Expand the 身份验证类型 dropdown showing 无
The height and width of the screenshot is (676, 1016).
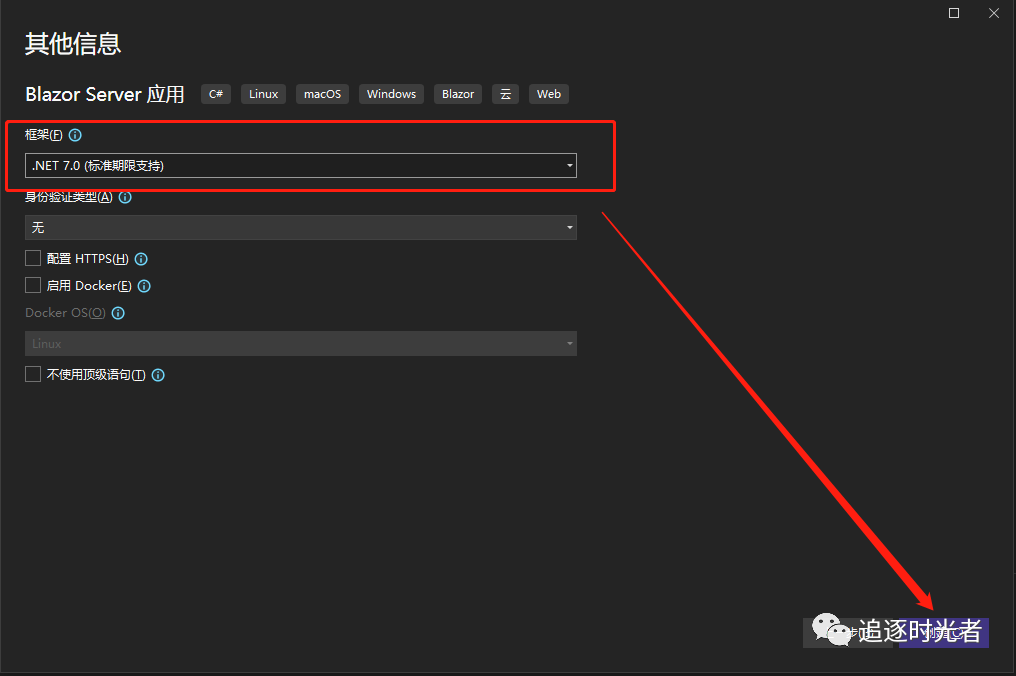point(300,228)
